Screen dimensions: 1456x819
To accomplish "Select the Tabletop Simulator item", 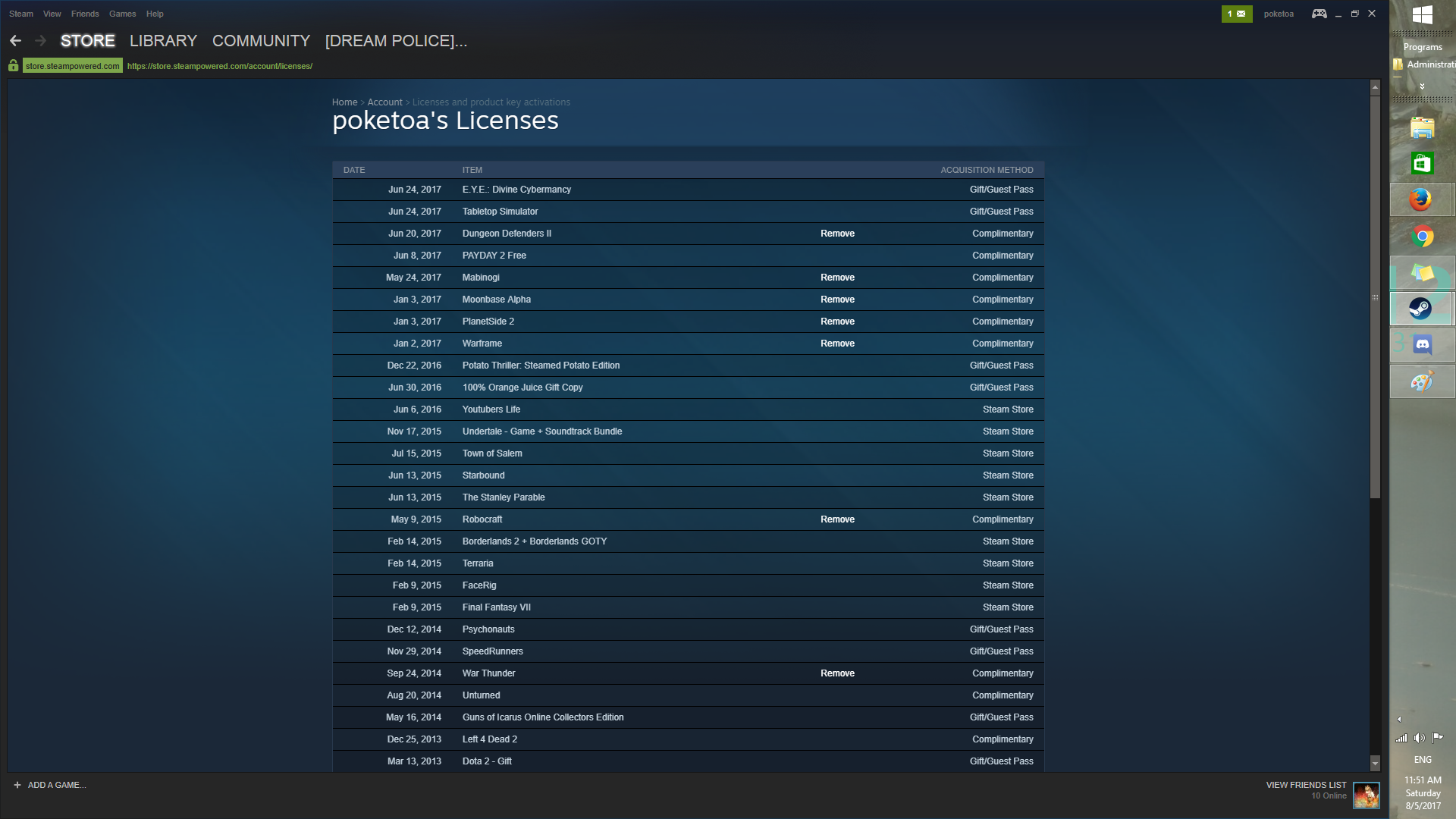I will click(500, 212).
